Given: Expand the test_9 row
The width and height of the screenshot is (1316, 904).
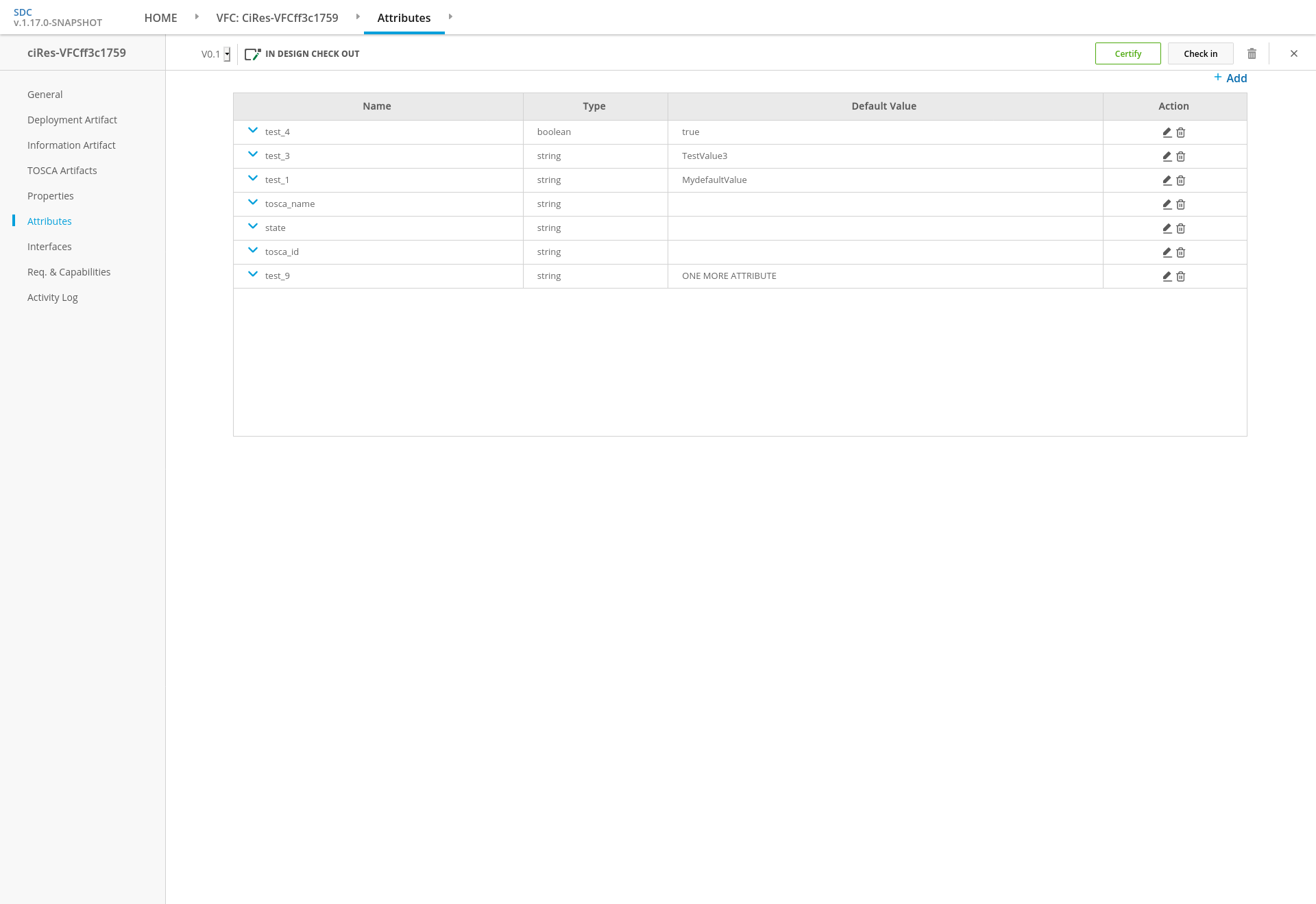Looking at the screenshot, I should pyautogui.click(x=253, y=274).
